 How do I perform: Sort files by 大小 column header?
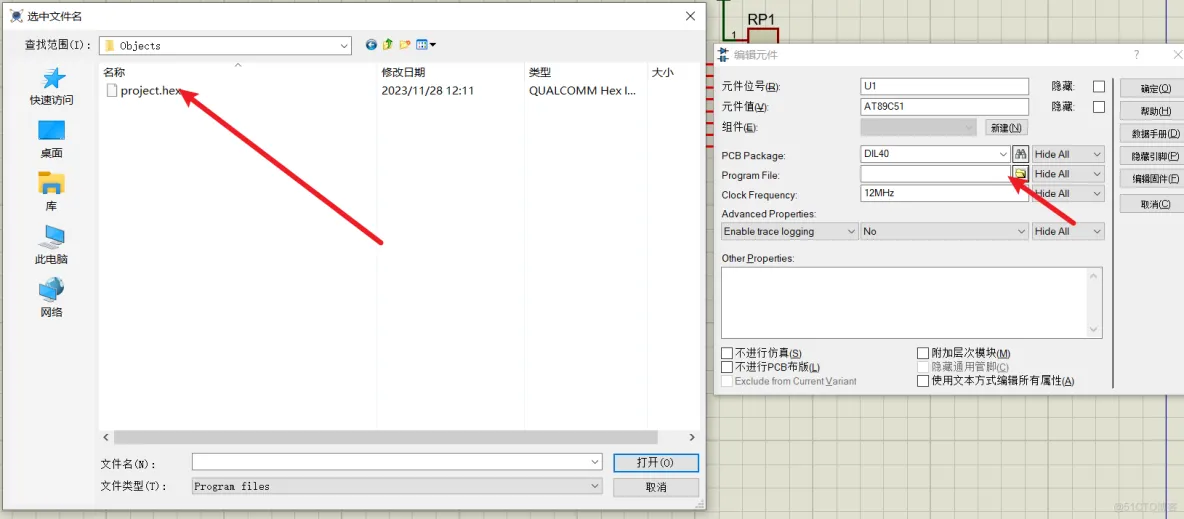click(x=674, y=73)
